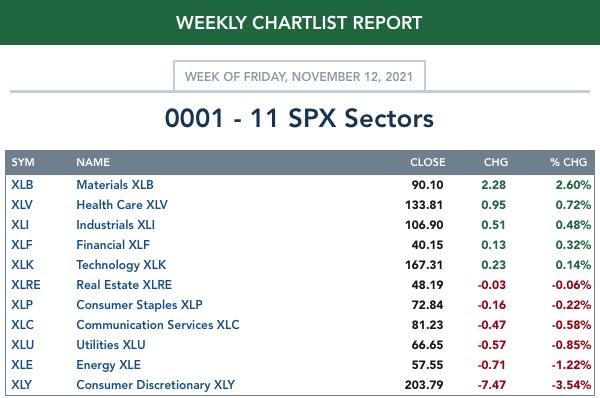Image resolution: width=600 pixels, height=398 pixels.
Task: Select the Real Estate XLRE link
Action: pos(124,285)
